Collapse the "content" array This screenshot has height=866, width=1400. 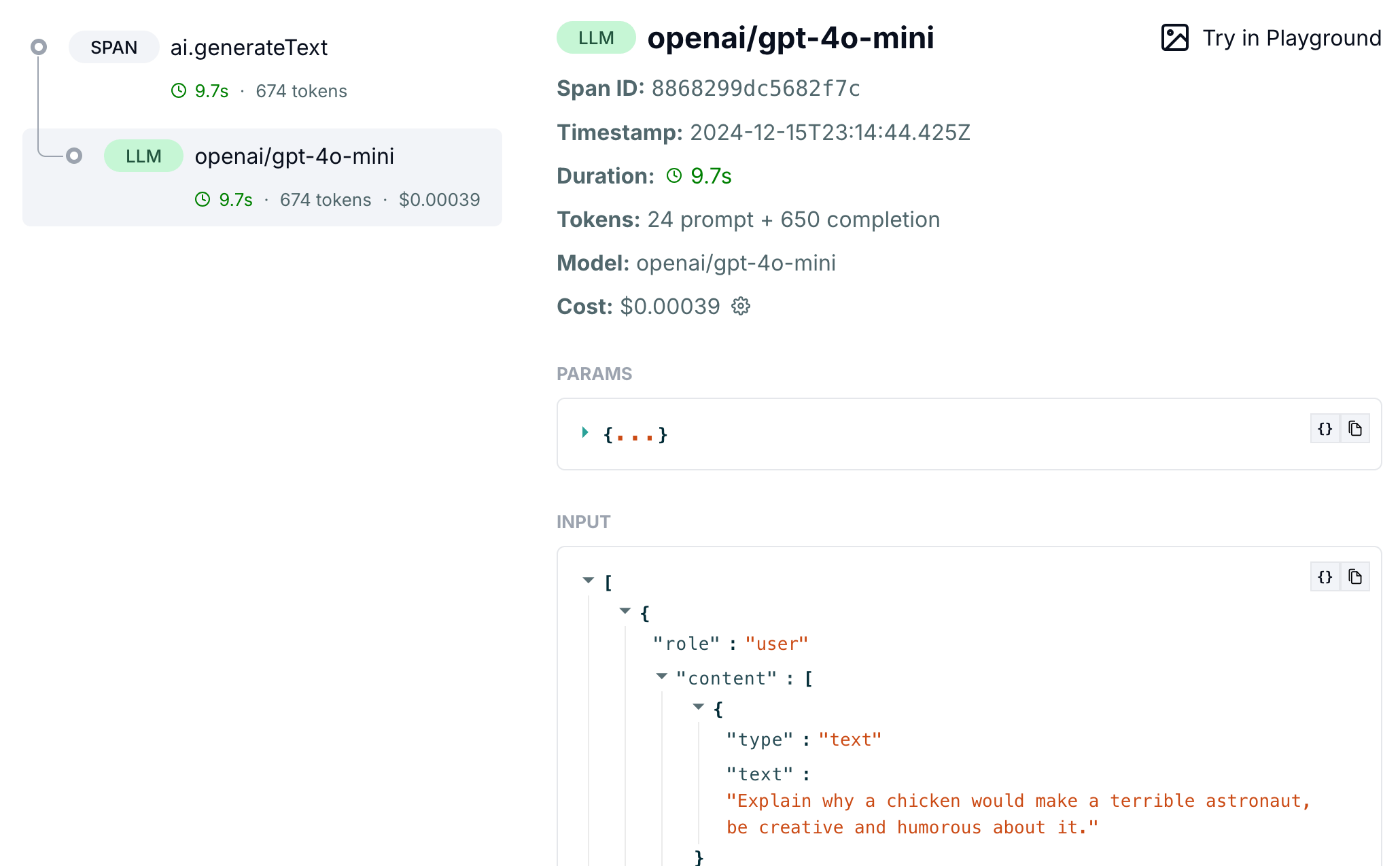pos(662,676)
